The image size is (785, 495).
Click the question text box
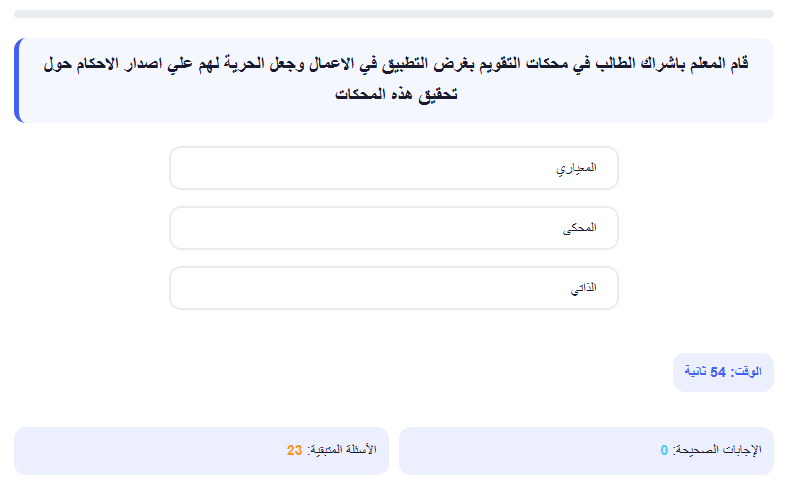click(394, 81)
